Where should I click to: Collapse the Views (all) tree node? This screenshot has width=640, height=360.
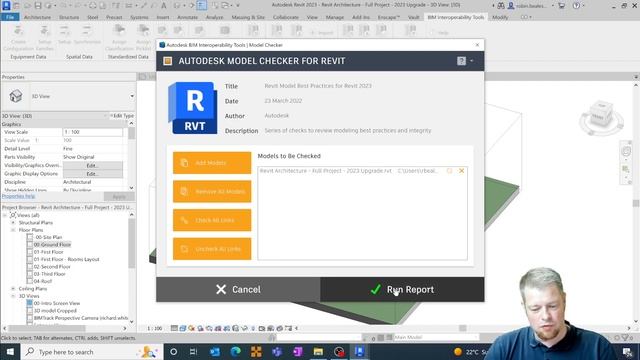tap(5, 215)
